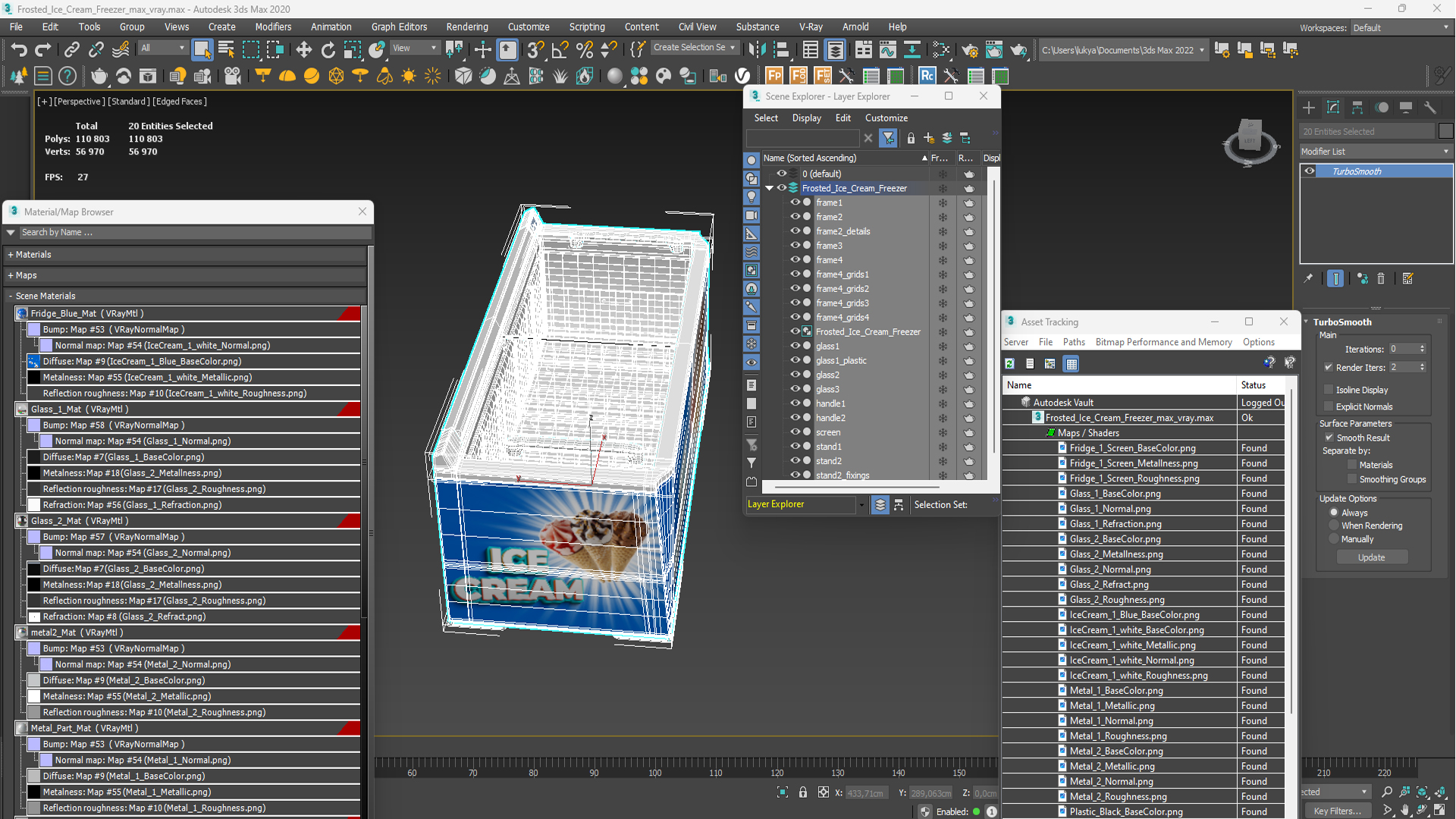Viewport: 1456px width, 819px height.
Task: Check Separate by Materials option
Action: (1352, 465)
